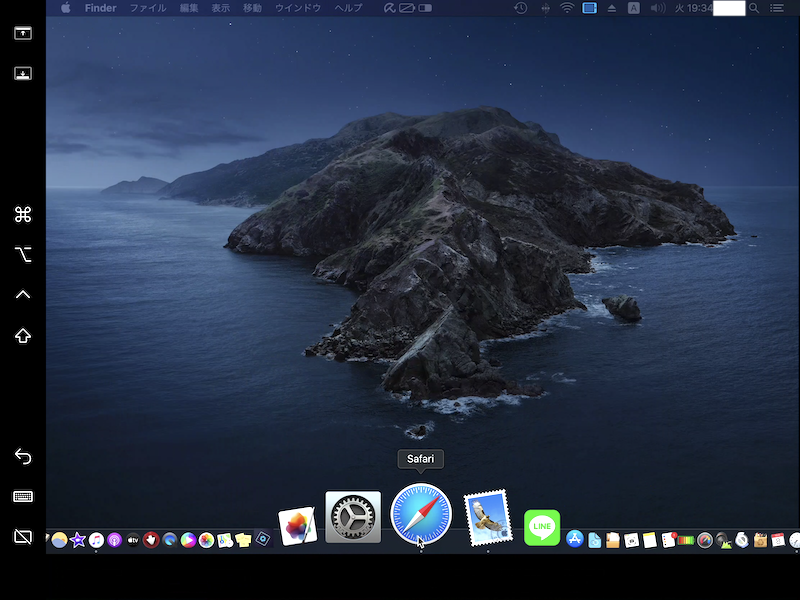Screen dimensions: 800x600
Task: Open Podcasts app in Dock
Action: 114,540
